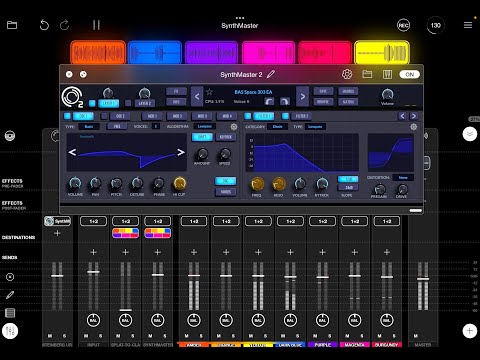Click the BROWSE button
This screenshot has width=480, height=360.
[323, 102]
